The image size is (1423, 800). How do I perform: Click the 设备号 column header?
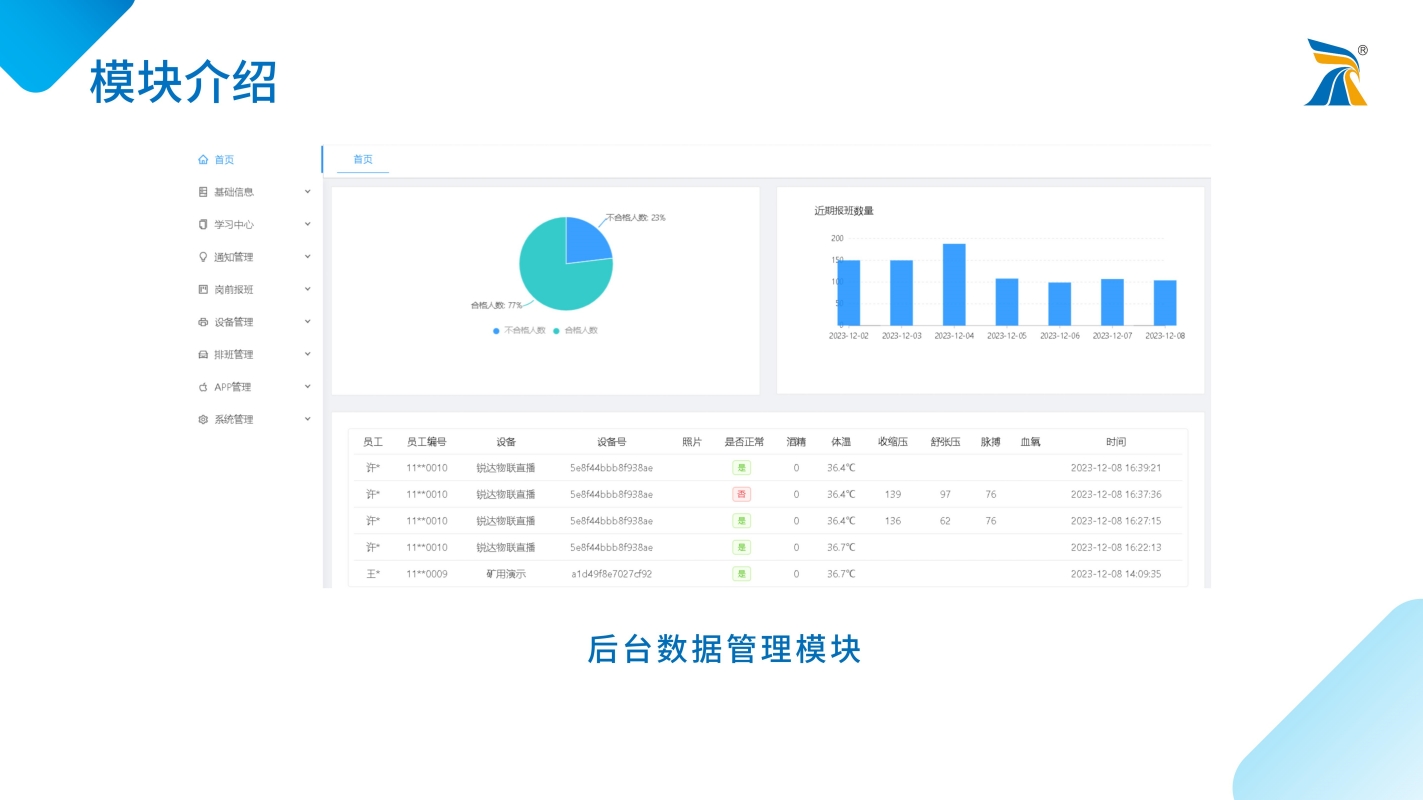[x=611, y=442]
